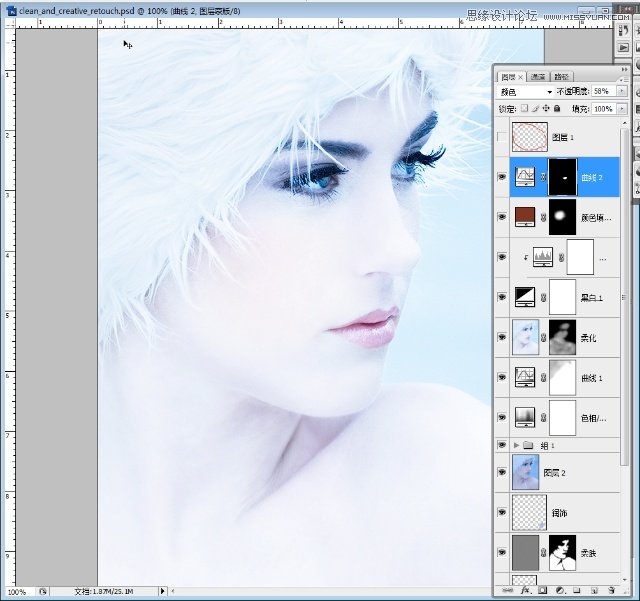Open the 不透明度 opacity slider arrow

coord(622,91)
